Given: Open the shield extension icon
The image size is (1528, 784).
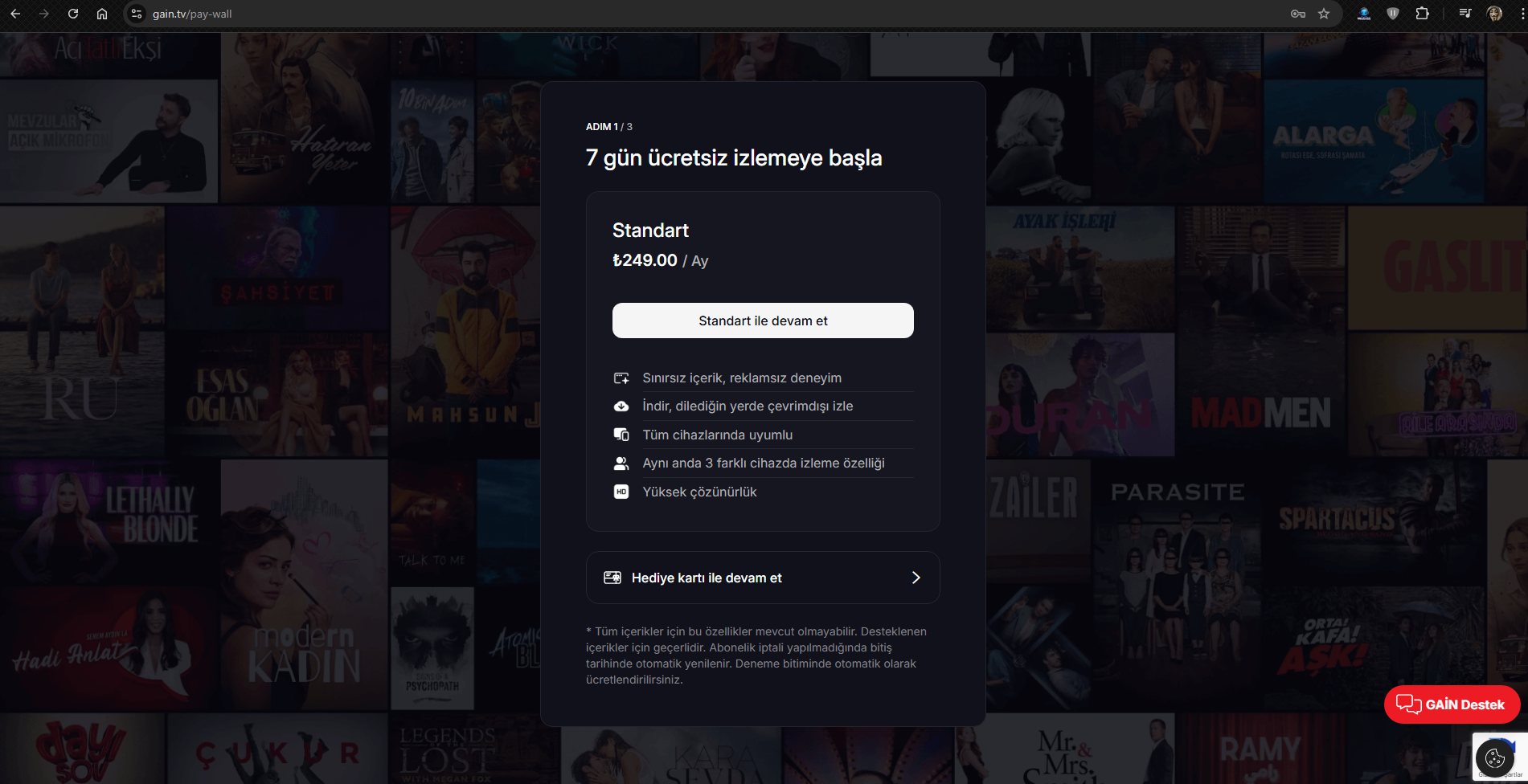Looking at the screenshot, I should point(1393,14).
